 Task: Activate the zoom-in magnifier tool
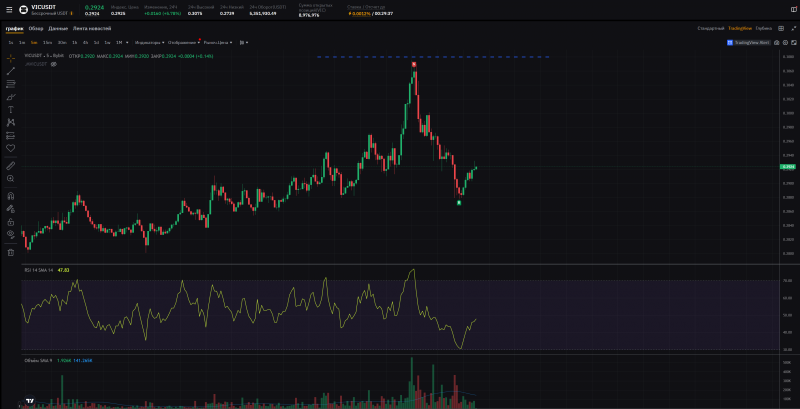(x=10, y=178)
